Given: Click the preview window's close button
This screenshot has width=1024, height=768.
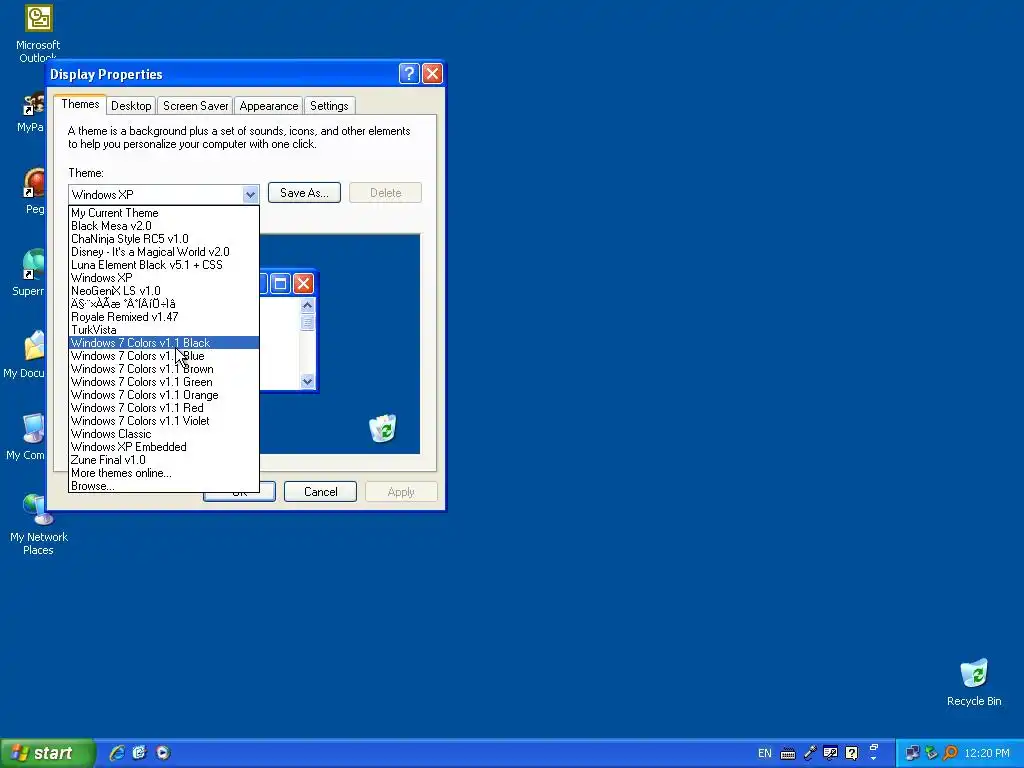Looking at the screenshot, I should click(303, 283).
